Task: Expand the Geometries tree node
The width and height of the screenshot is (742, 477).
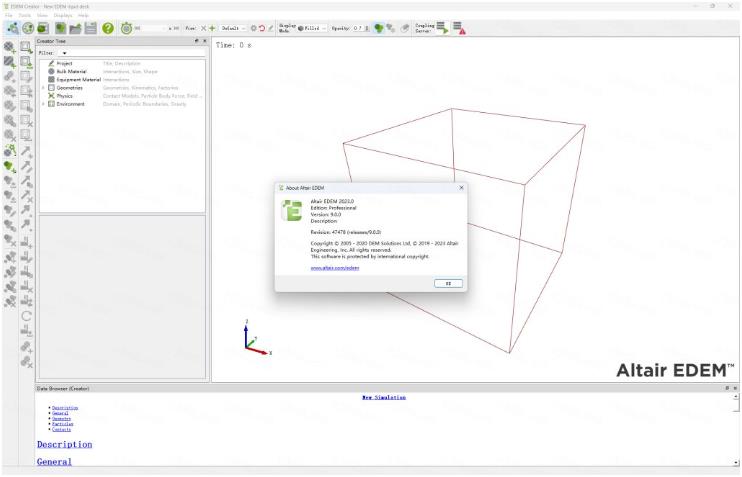Action: (x=44, y=88)
